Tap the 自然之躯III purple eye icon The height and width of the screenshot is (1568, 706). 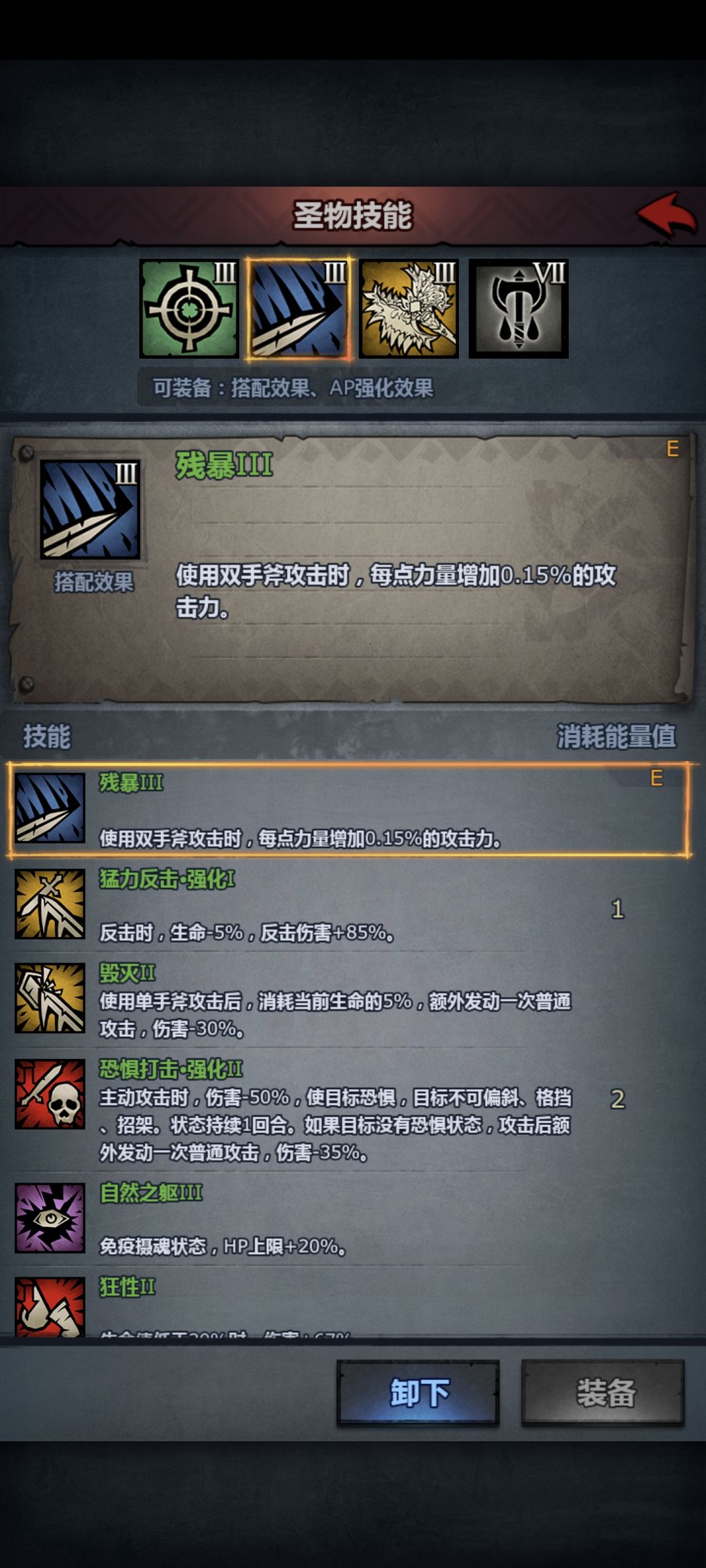click(x=50, y=1218)
